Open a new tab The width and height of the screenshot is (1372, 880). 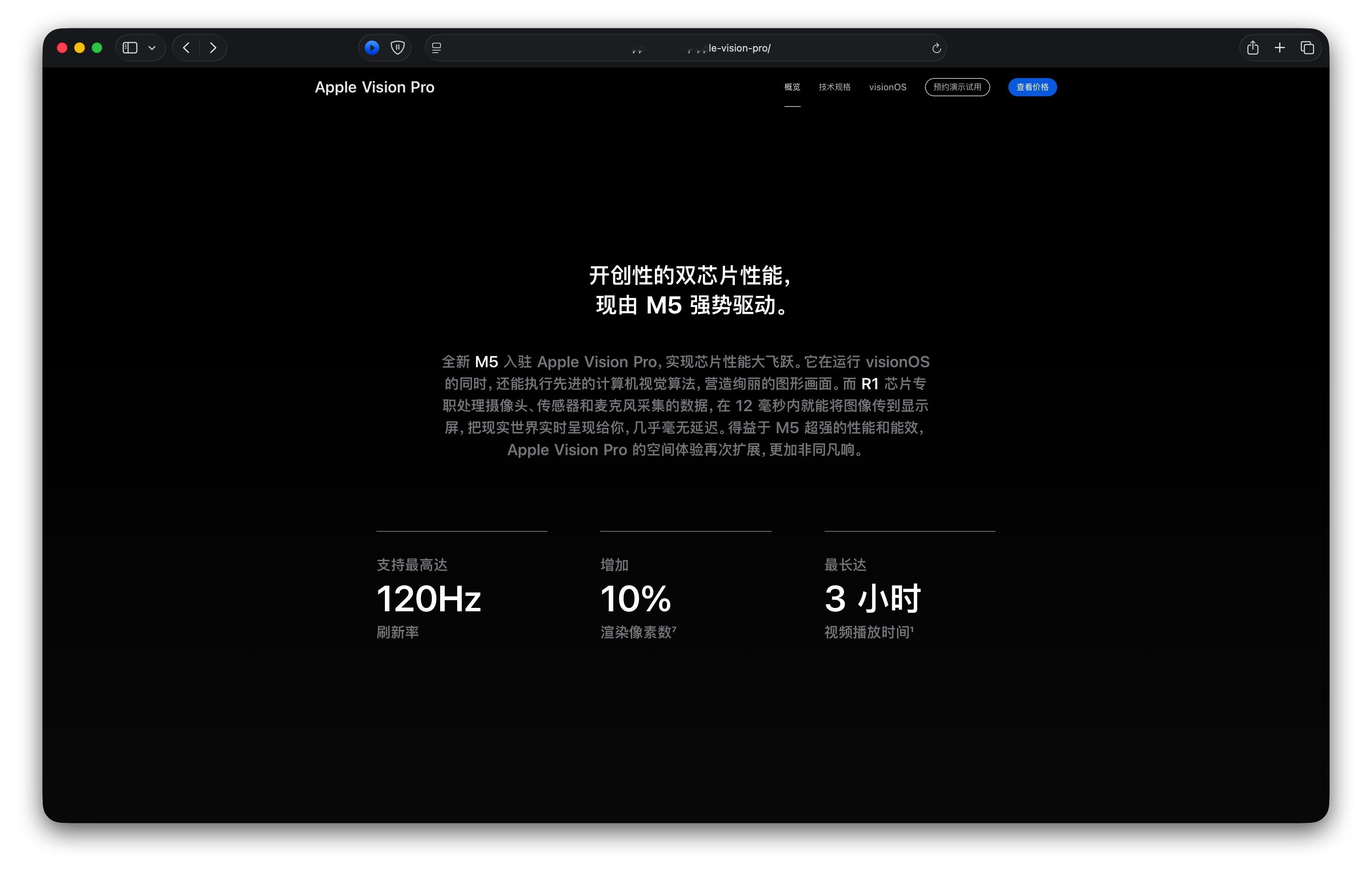1280,48
